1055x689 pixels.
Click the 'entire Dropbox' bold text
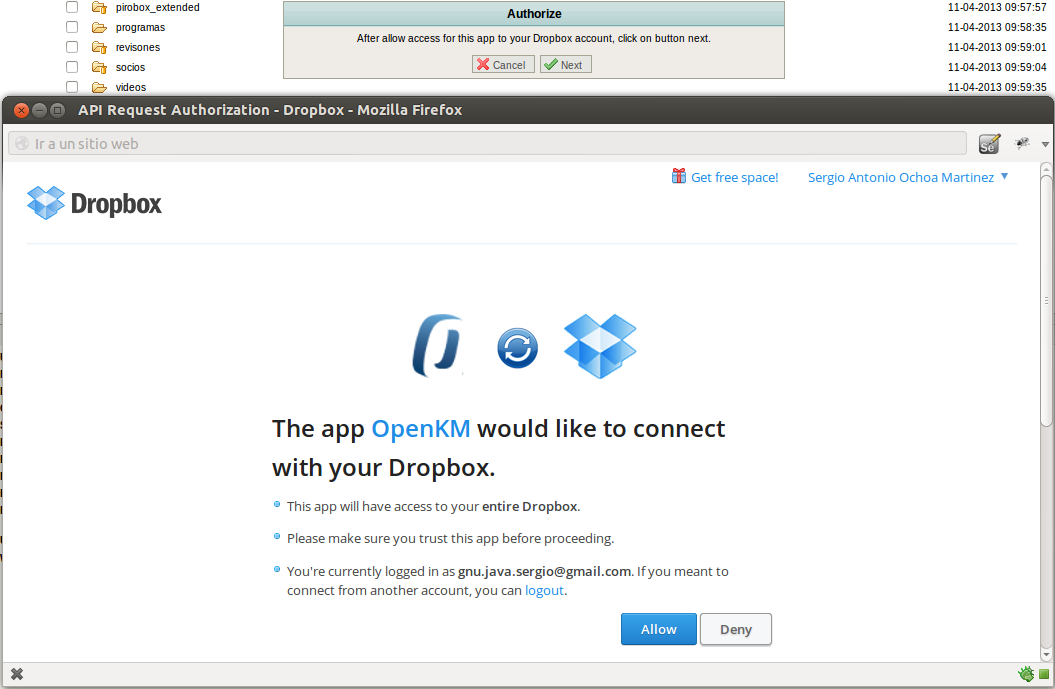[530, 506]
